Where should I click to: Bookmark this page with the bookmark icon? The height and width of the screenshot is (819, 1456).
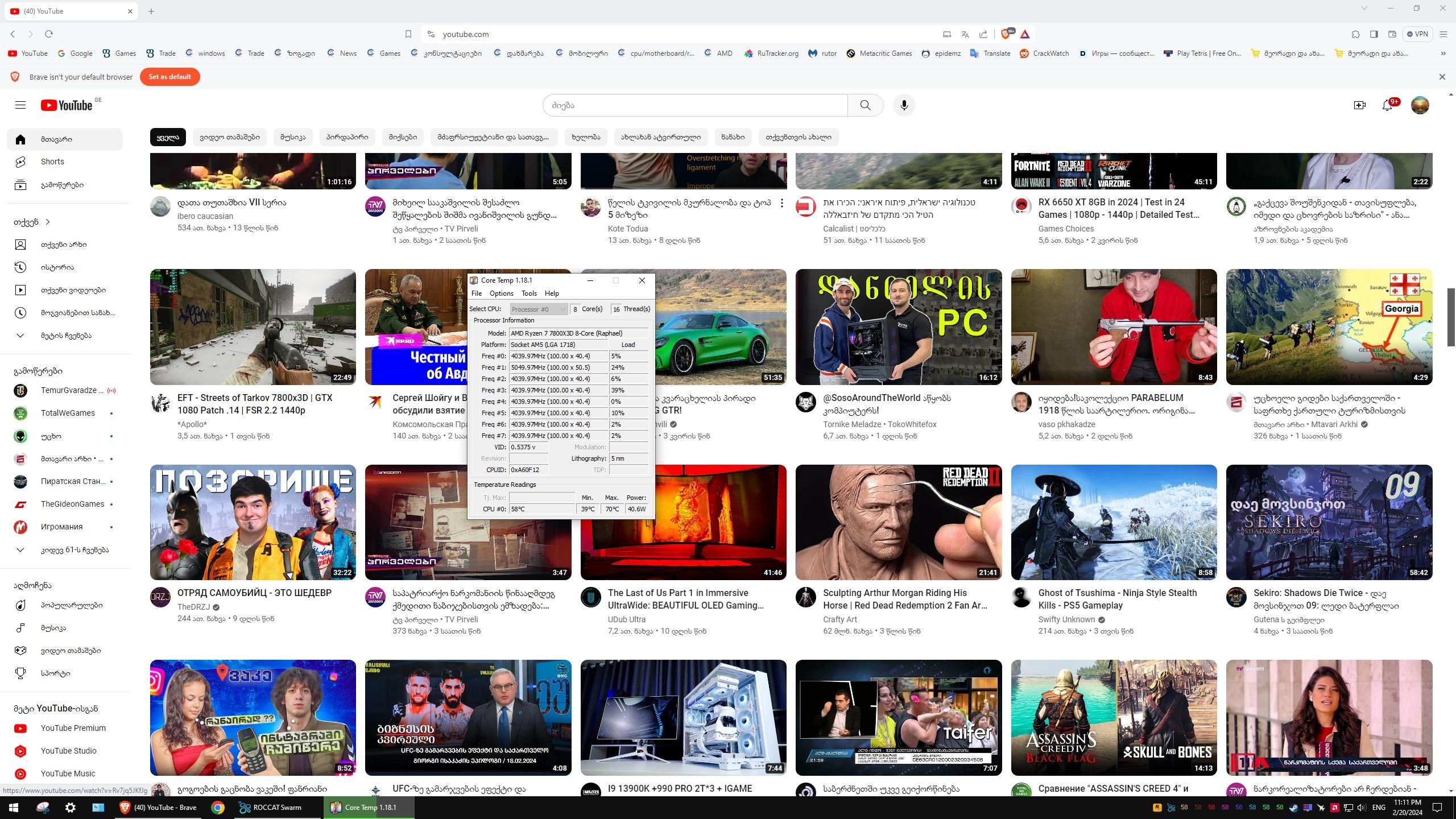408,34
